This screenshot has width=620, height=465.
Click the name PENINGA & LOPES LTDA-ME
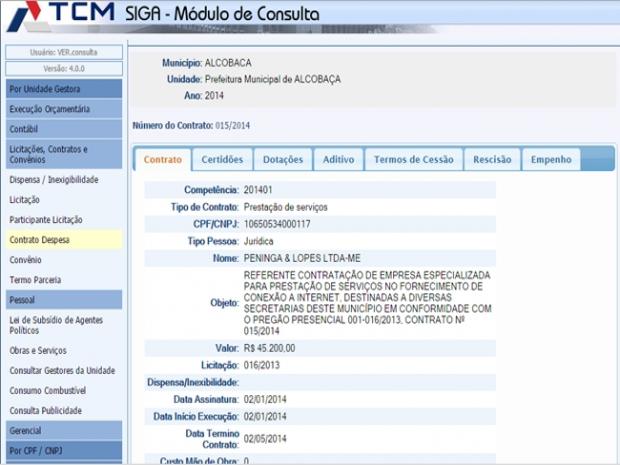pos(302,258)
